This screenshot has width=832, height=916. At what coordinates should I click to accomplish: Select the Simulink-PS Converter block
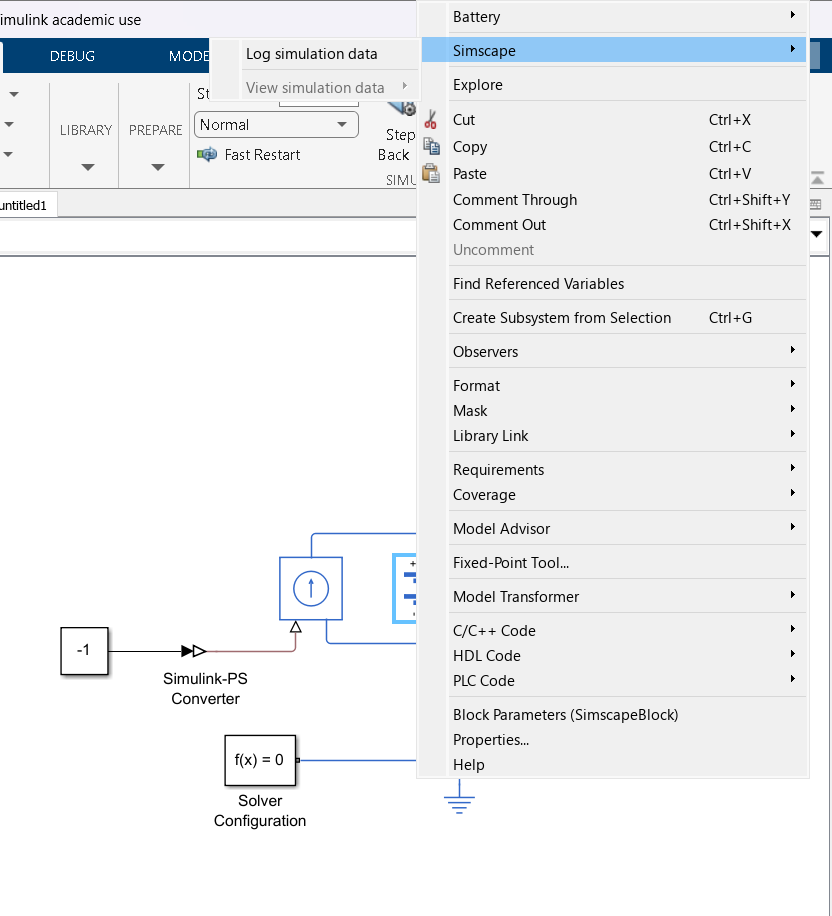click(194, 651)
